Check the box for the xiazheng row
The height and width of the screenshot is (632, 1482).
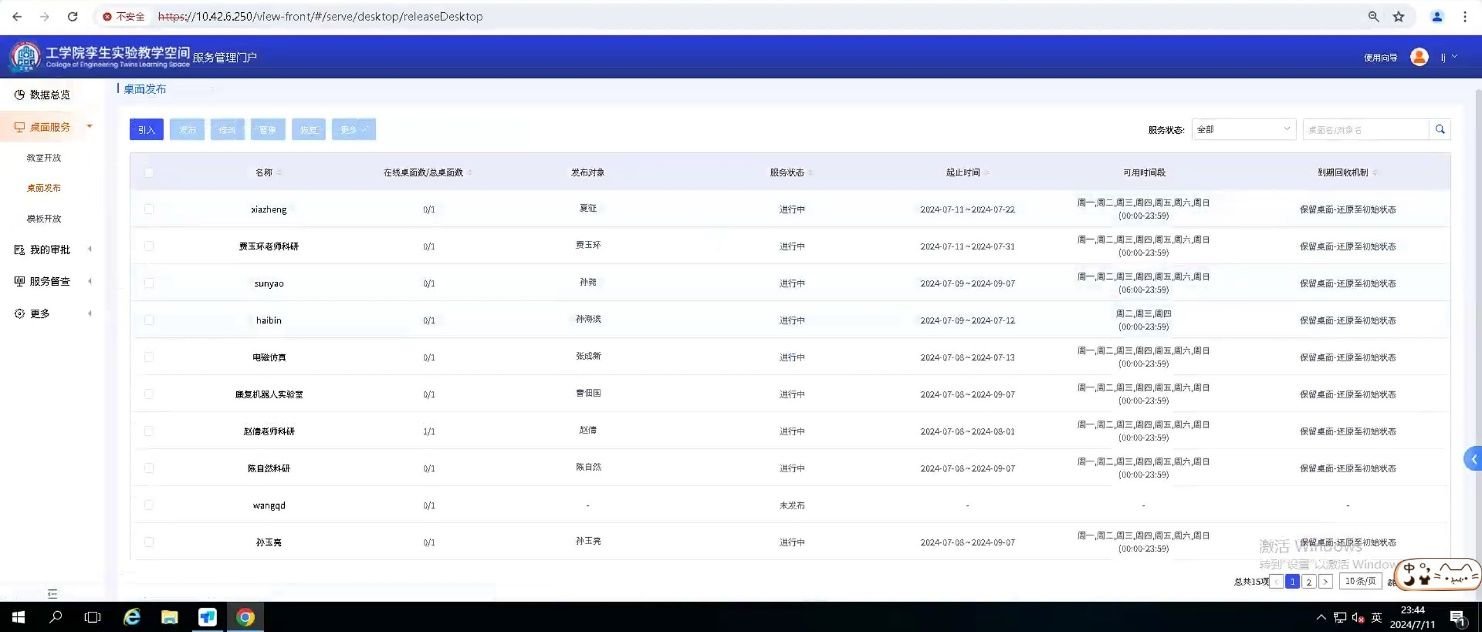pos(149,209)
